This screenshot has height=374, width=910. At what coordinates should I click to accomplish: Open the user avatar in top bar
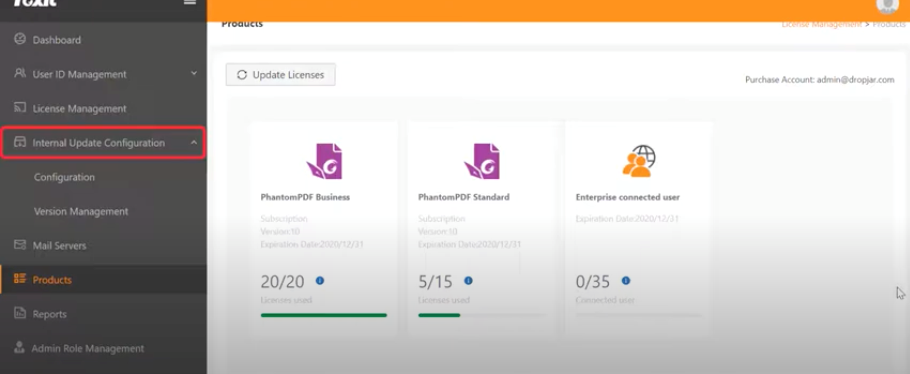[x=887, y=6]
